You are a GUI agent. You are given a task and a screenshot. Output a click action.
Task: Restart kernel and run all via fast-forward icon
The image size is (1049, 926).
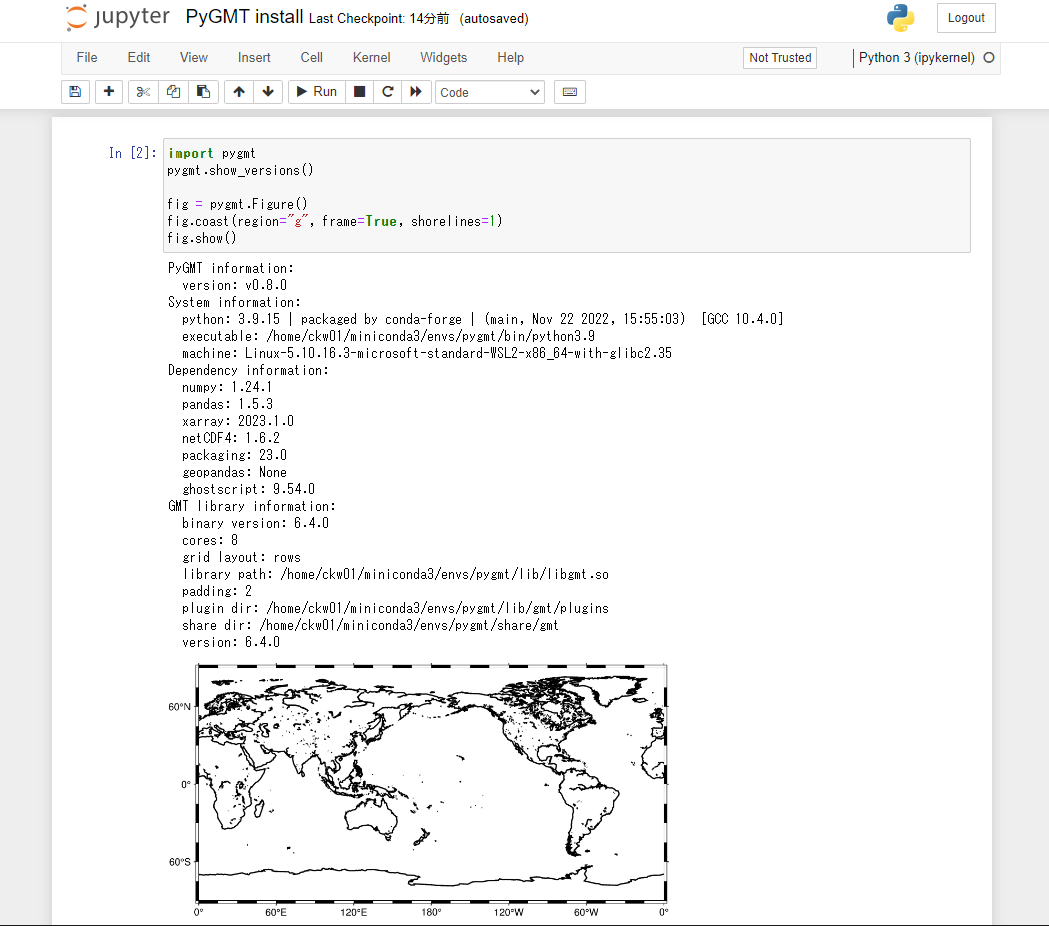tap(415, 91)
